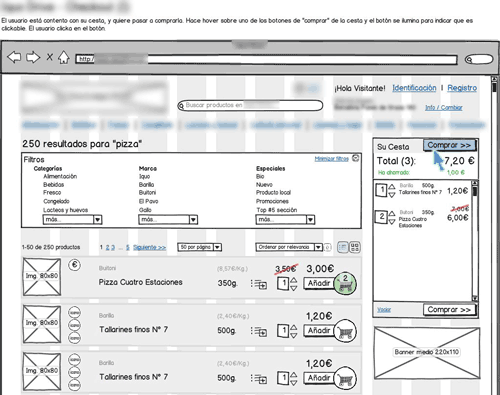The width and height of the screenshot is (500, 395).
Task: Click the basket list scrollbar down arrow
Action: pos(475,298)
